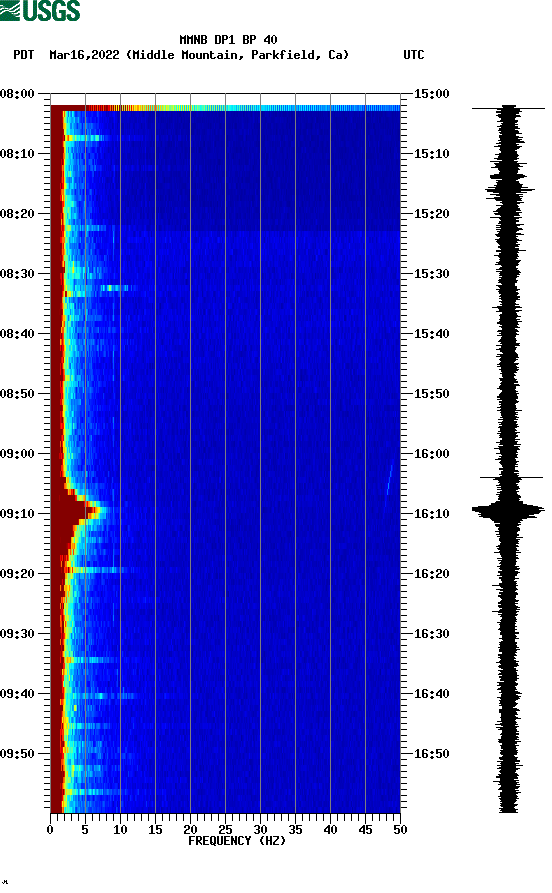The height and width of the screenshot is (893, 552).
Task: Click the 50 Hz frequency tick label
Action: [x=400, y=830]
